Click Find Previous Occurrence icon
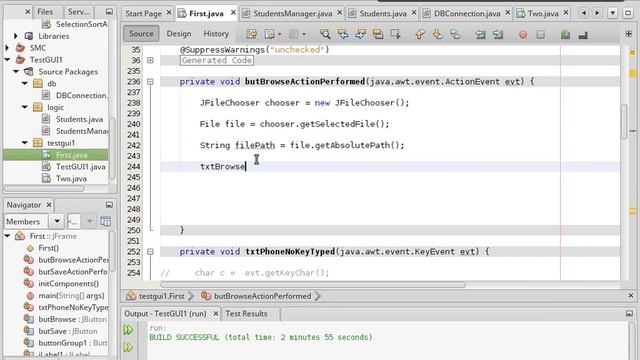Image resolution: width=640 pixels, height=360 pixels. click(x=343, y=34)
